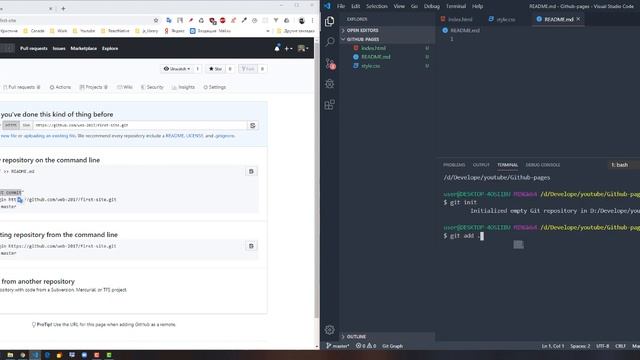Bookmark this page with the star icon

[x=156, y=20]
